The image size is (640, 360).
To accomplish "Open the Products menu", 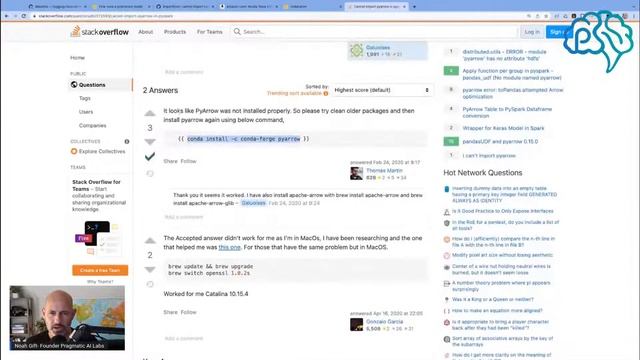I will (x=175, y=32).
